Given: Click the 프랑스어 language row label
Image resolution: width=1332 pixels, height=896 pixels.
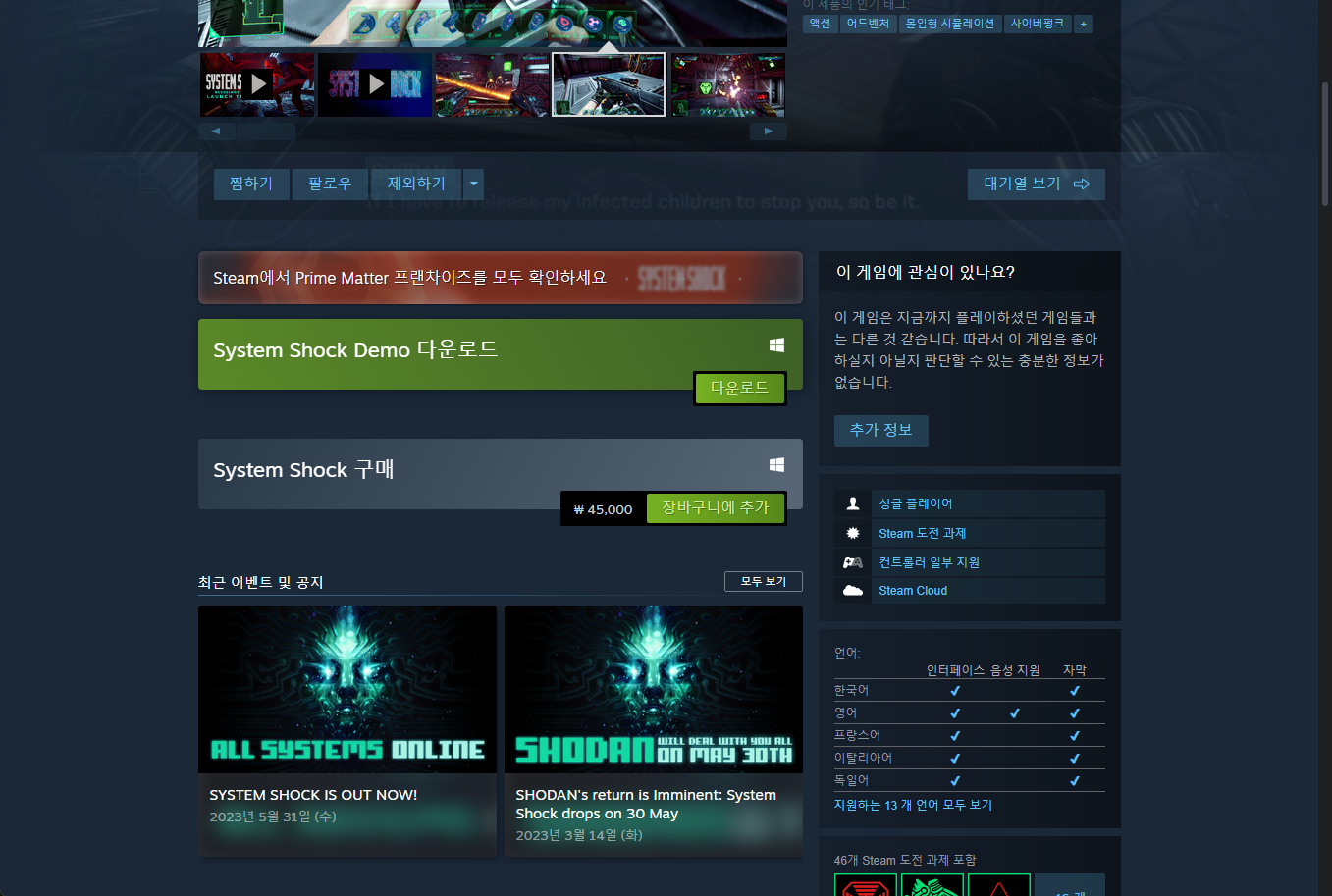Looking at the screenshot, I should click(857, 735).
